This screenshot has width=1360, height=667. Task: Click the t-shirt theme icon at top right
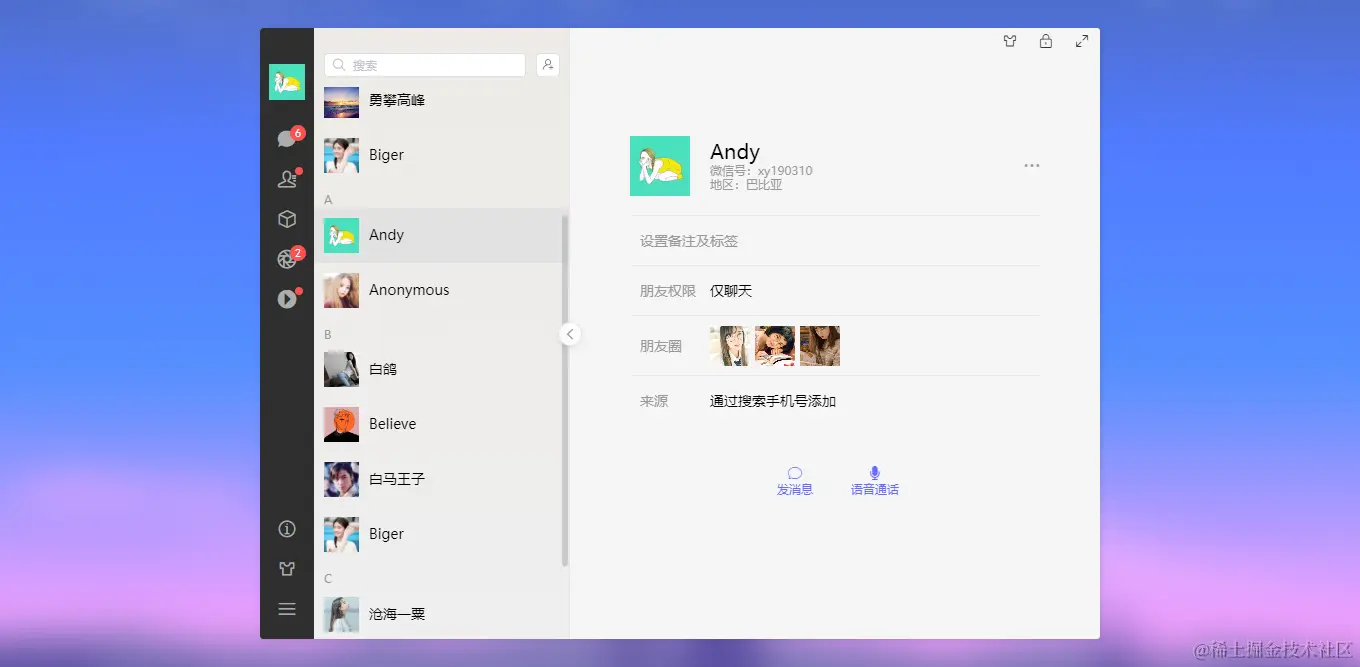tap(1010, 41)
